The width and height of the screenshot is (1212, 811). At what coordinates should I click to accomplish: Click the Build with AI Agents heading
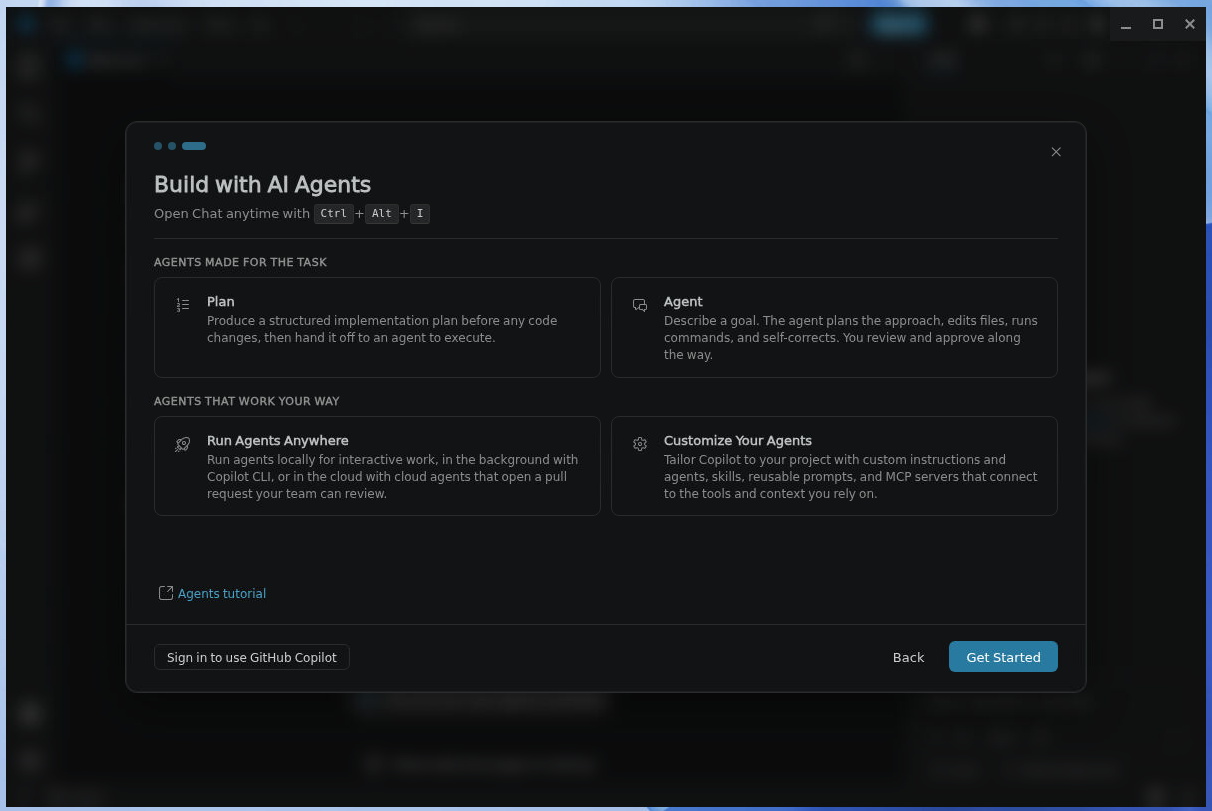click(x=262, y=184)
